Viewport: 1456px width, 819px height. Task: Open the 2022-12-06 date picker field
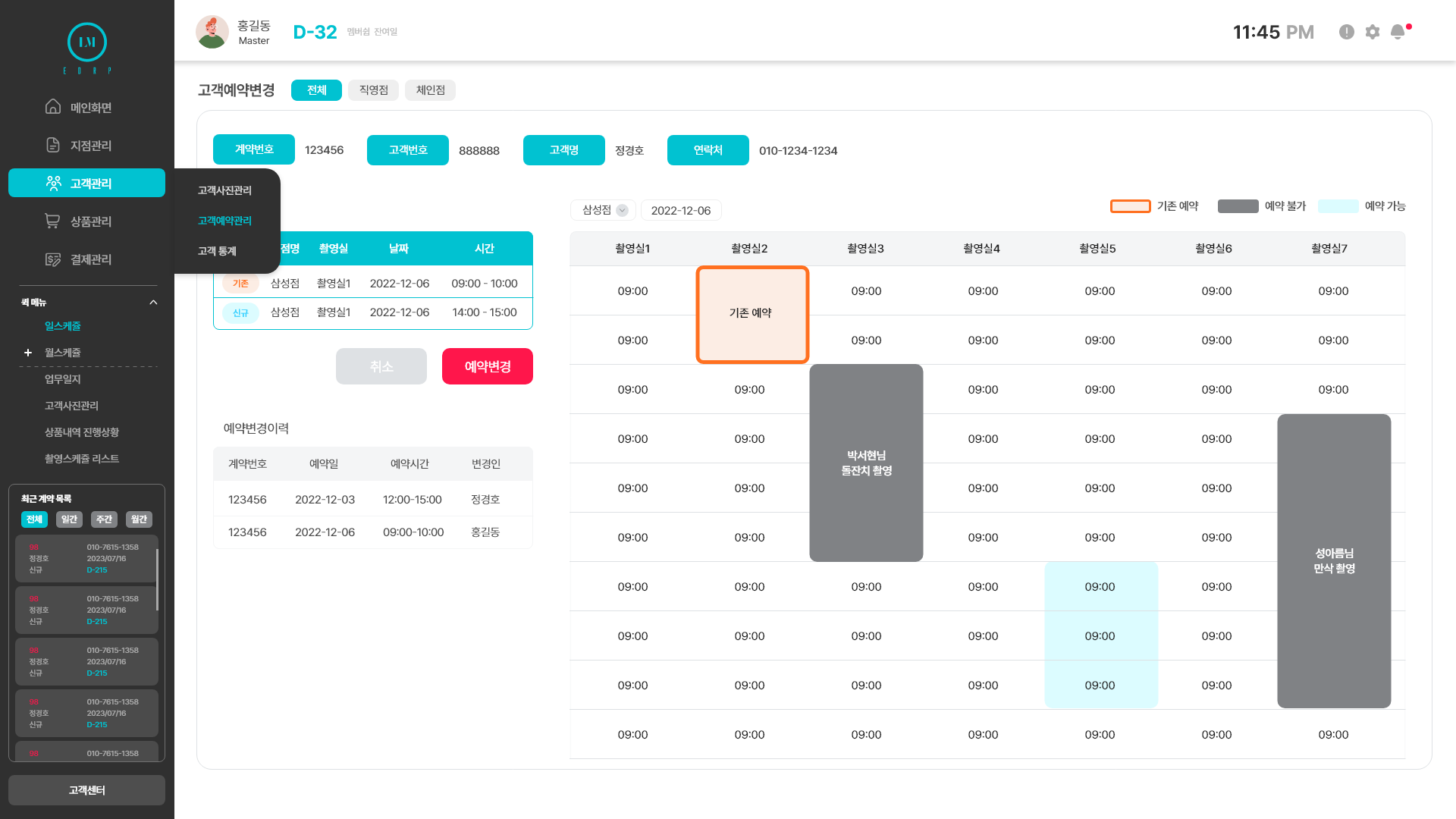click(680, 210)
